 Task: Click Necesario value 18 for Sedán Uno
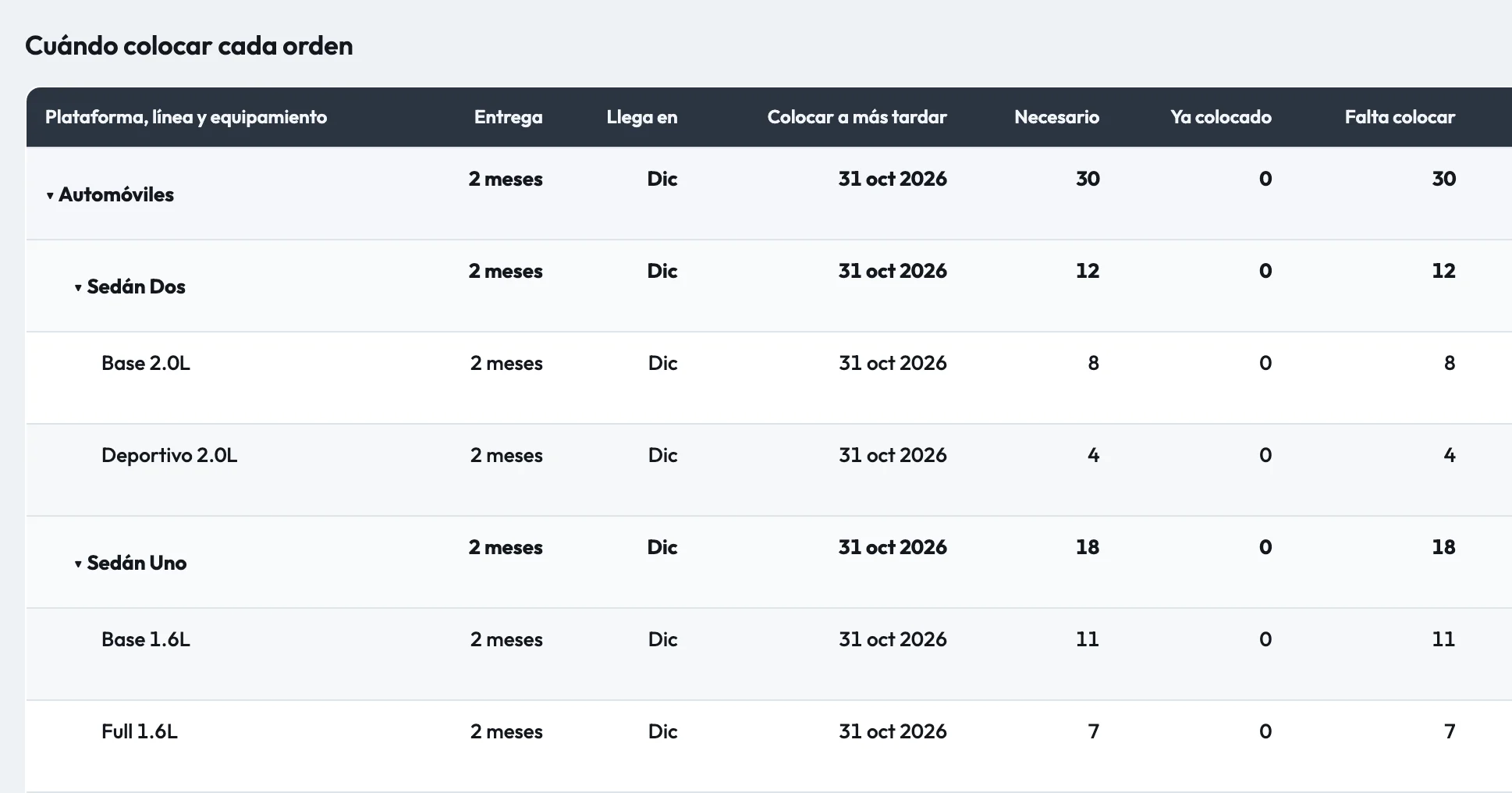pos(1088,547)
